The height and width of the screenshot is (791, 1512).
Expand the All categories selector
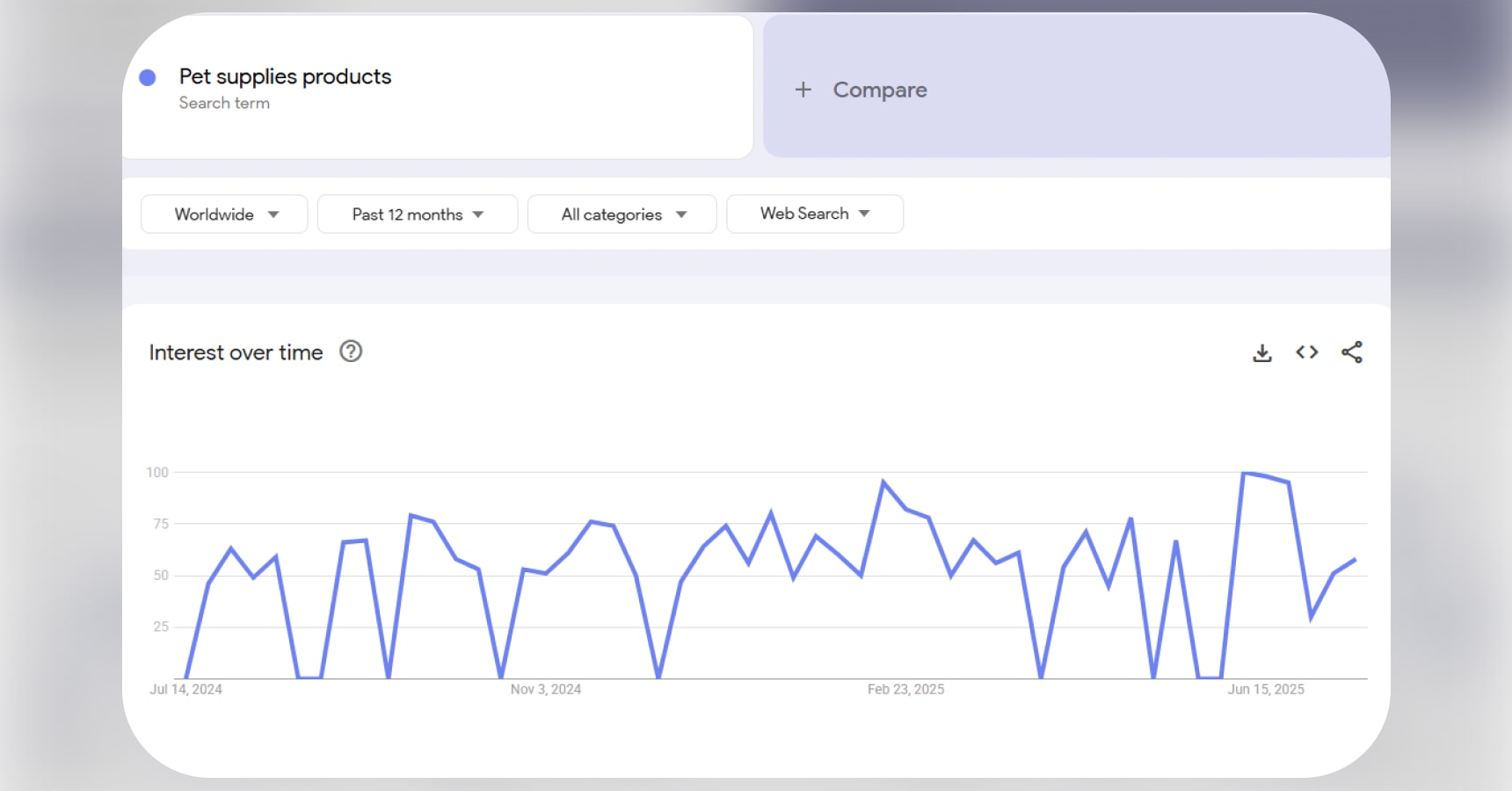click(x=622, y=214)
